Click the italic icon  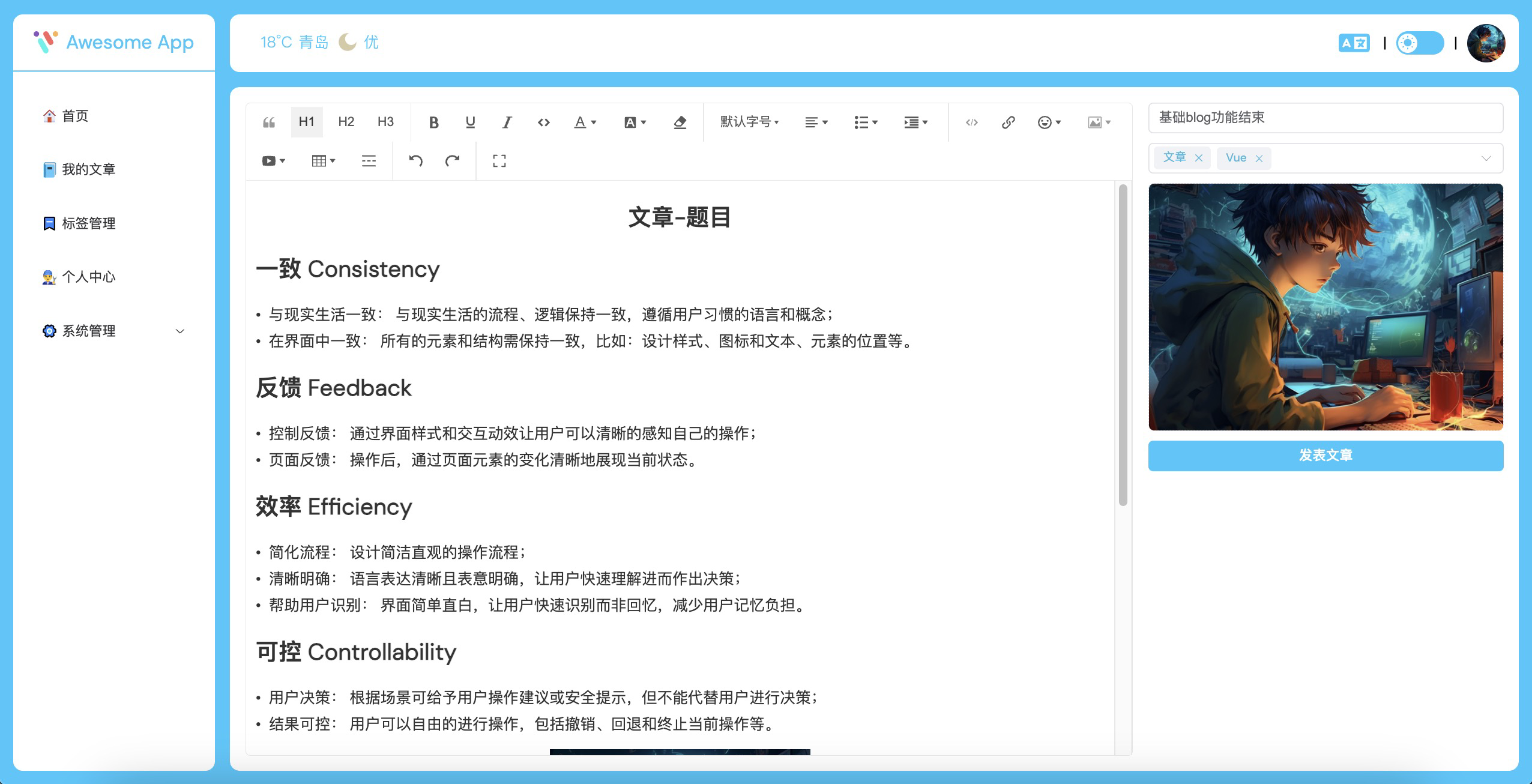tap(507, 122)
